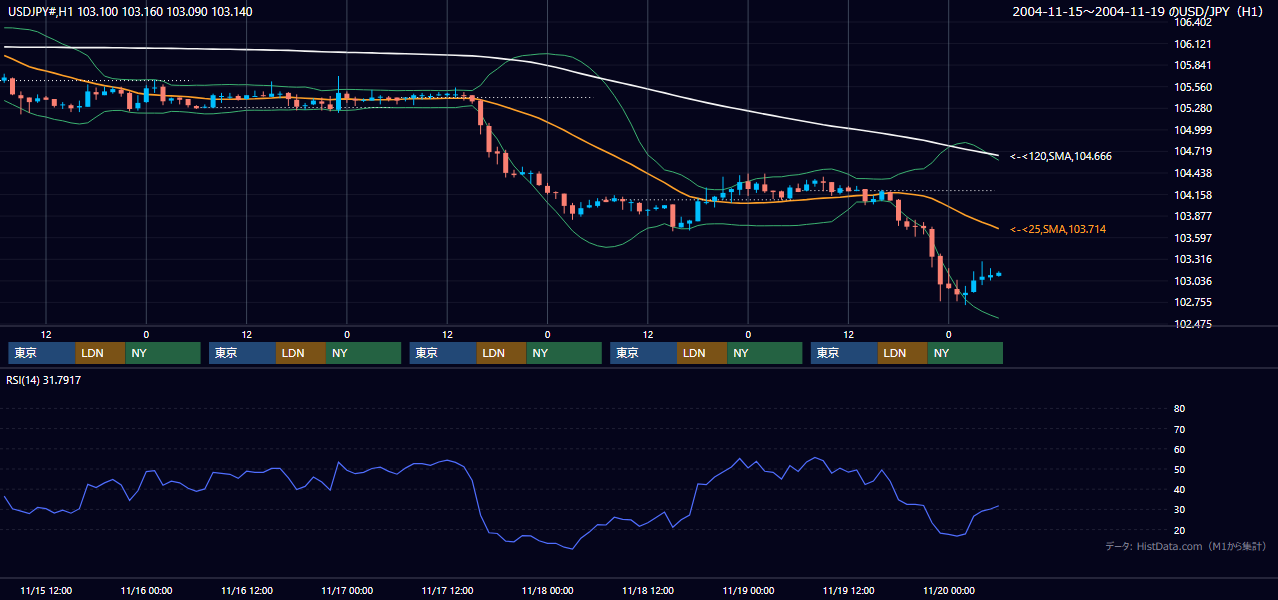Viewport: 1278px width, 600px height.
Task: Click price axis value 103.316
Action: point(1191,259)
